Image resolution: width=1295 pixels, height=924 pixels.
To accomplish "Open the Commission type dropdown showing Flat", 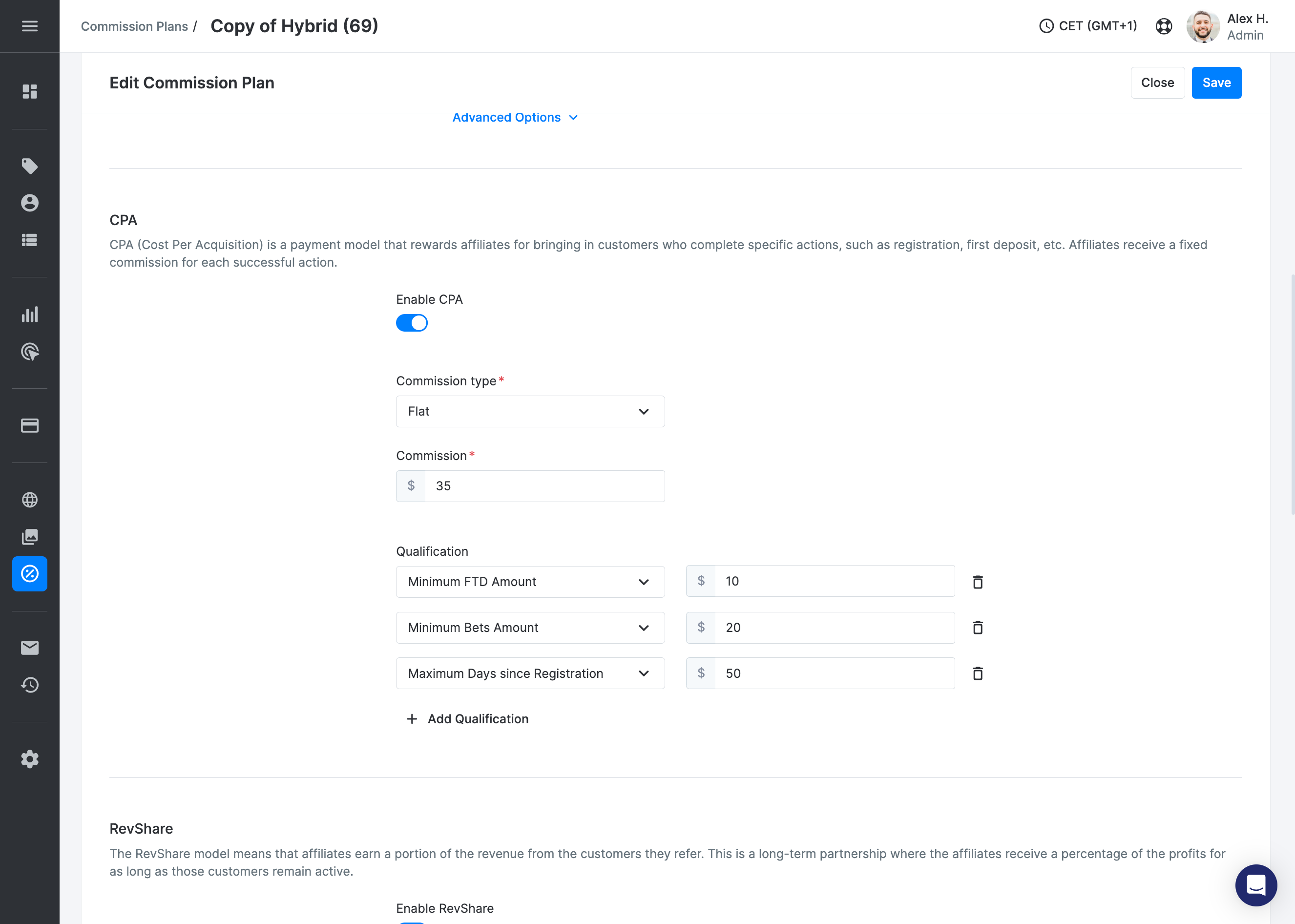I will [x=529, y=411].
